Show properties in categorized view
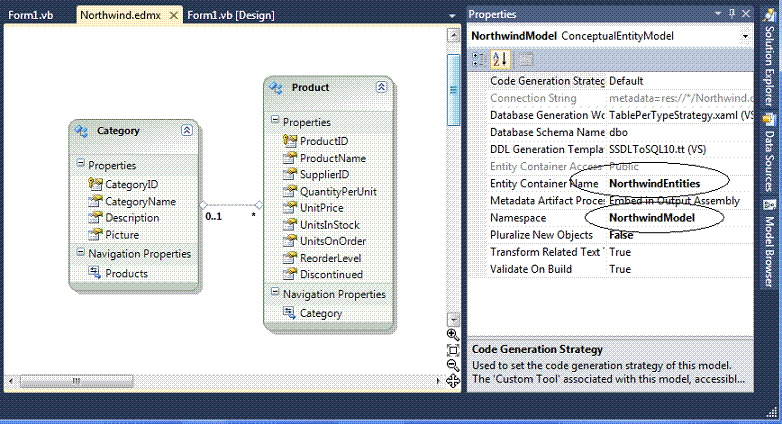This screenshot has height=425, width=782. click(x=478, y=59)
